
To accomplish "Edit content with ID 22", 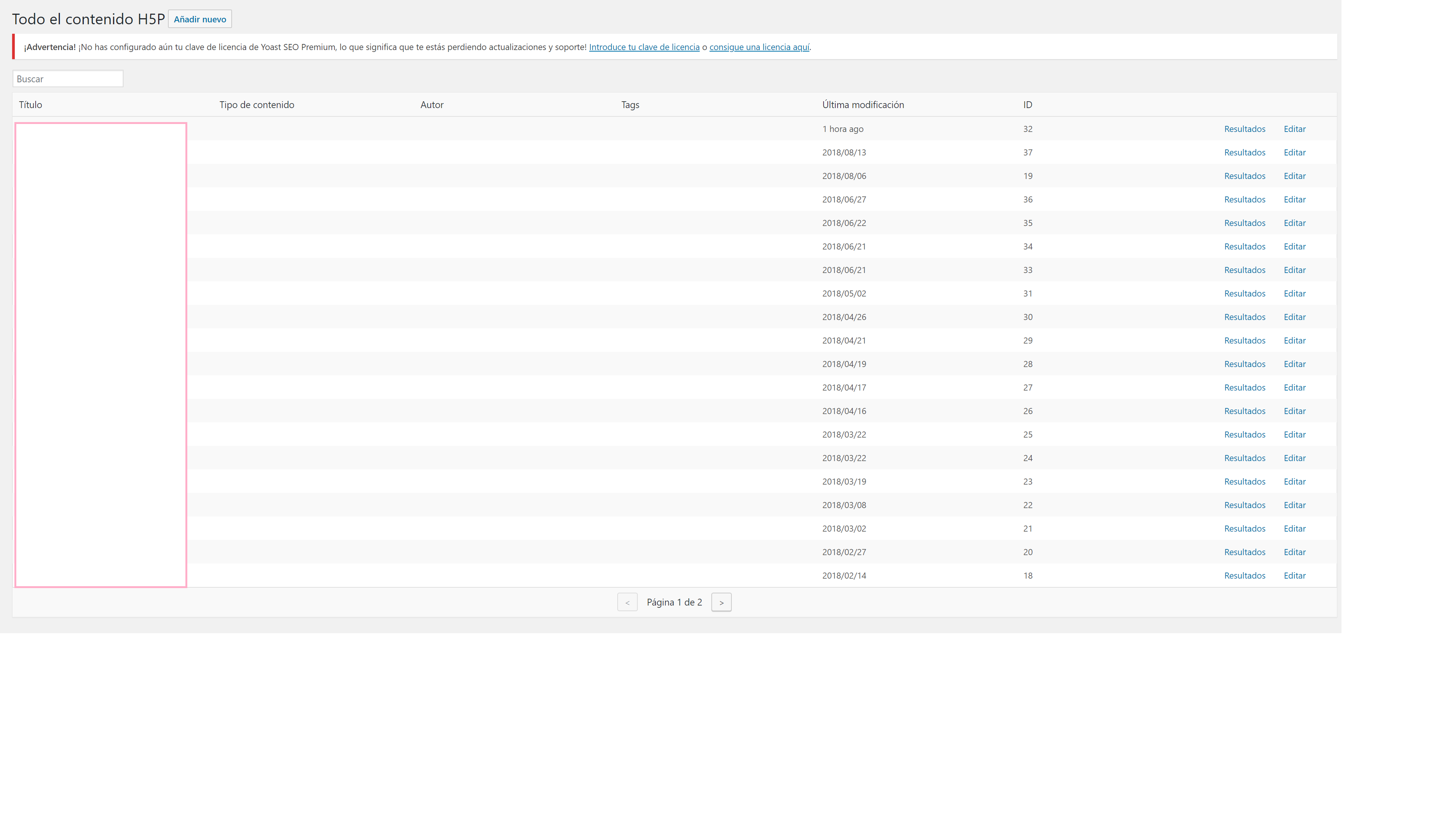I will (x=1294, y=505).
